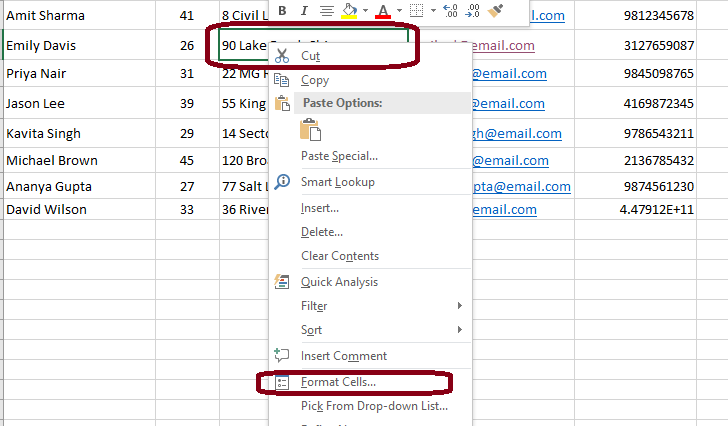728x426 pixels.
Task: Open Format Cells dialog
Action: (x=338, y=382)
